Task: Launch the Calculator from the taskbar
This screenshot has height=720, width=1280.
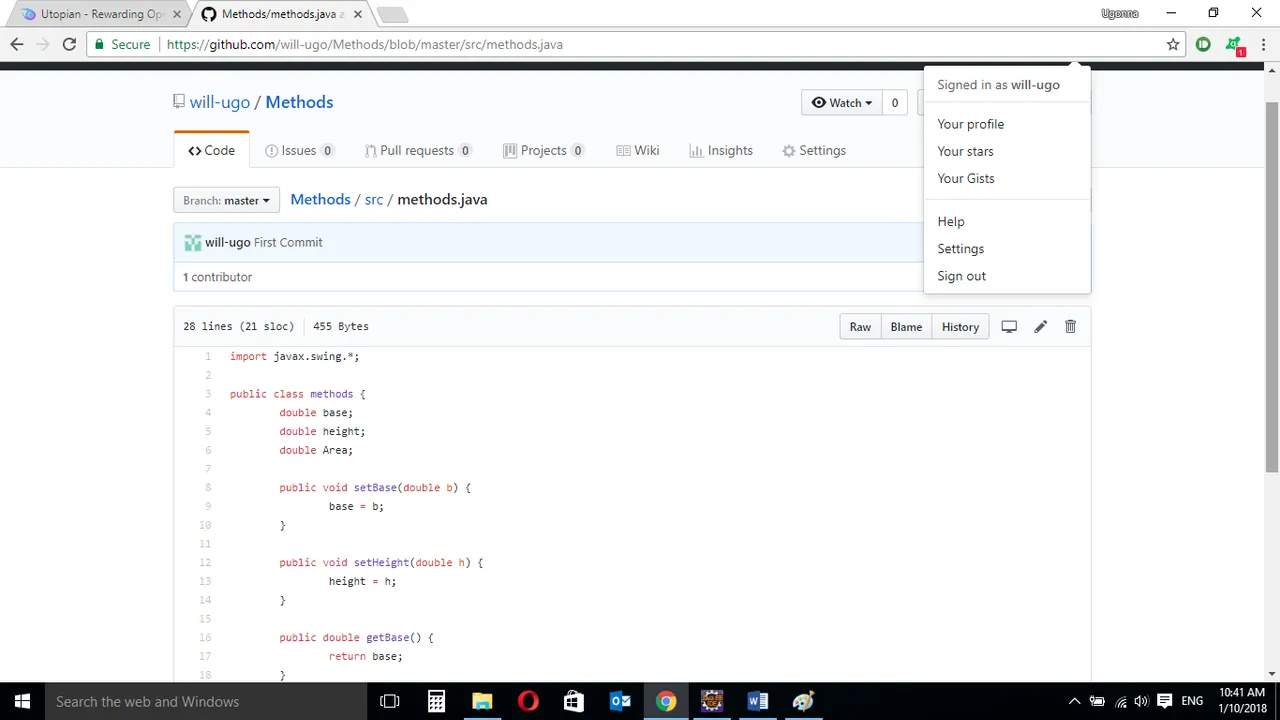Action: [436, 701]
